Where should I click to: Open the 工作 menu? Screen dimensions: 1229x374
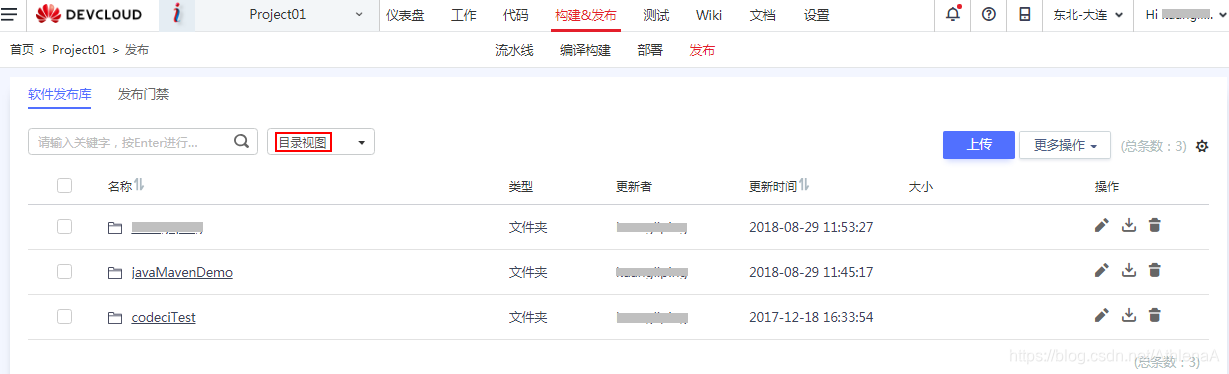click(464, 15)
